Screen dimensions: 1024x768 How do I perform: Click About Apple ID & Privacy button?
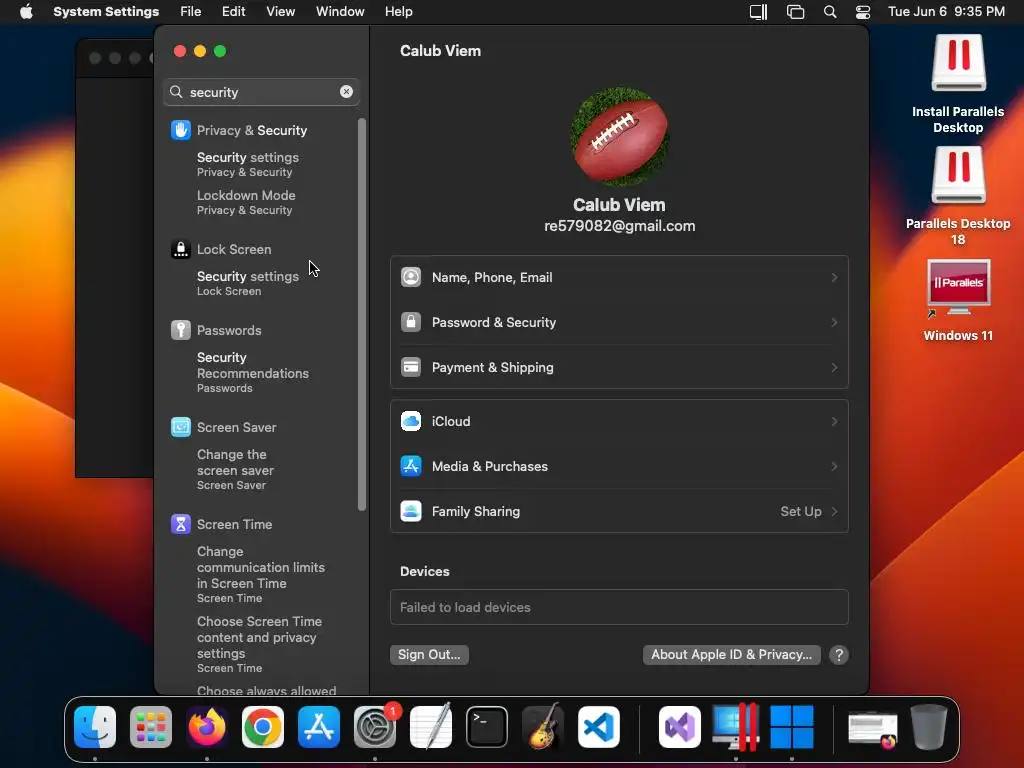(731, 655)
